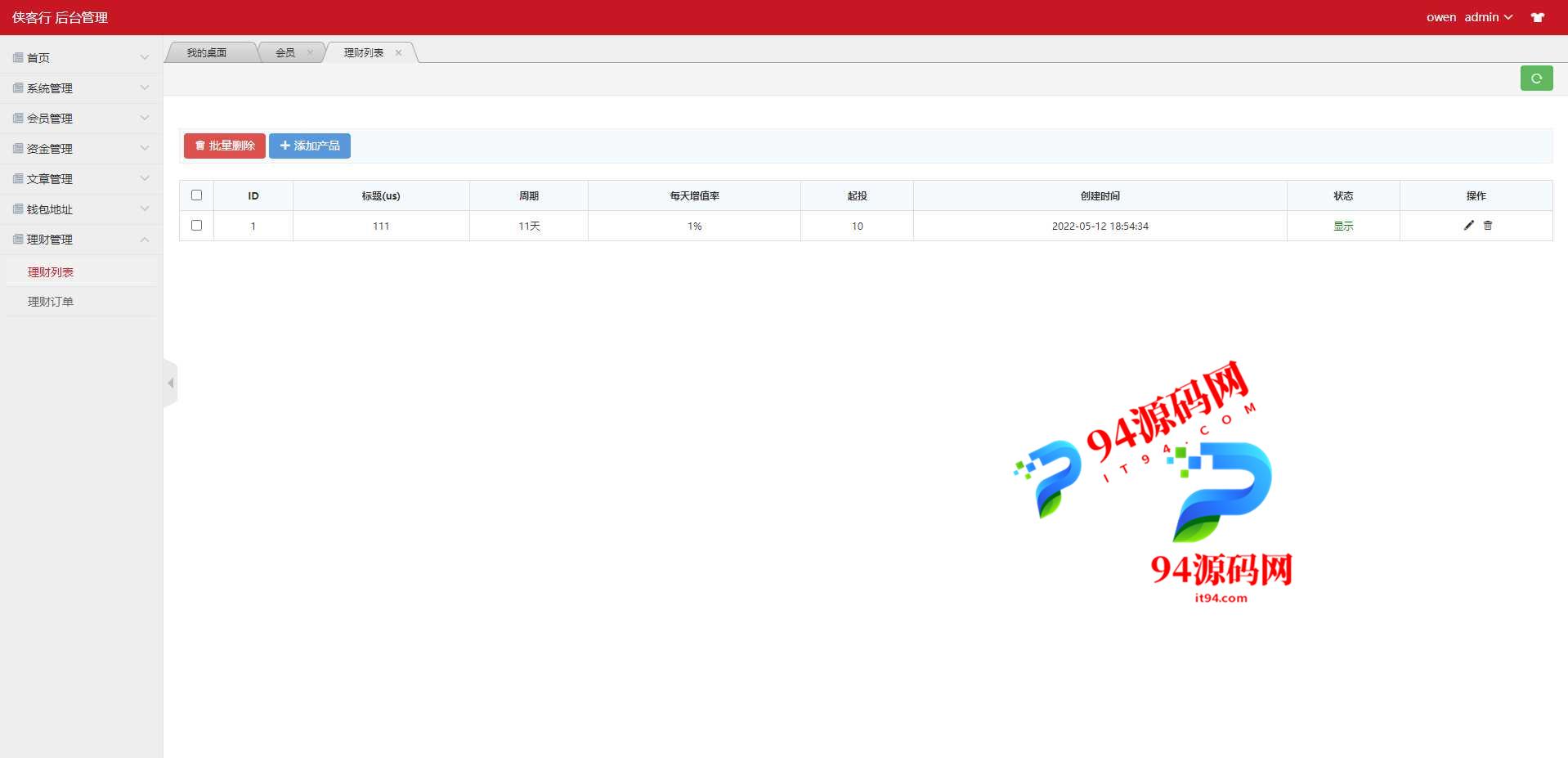Click the list icon beside 首页
Image resolution: width=1568 pixels, height=758 pixels.
tap(18, 57)
